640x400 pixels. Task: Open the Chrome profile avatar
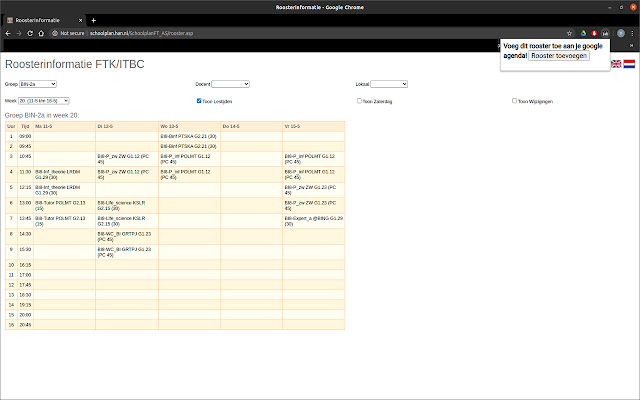pos(621,33)
